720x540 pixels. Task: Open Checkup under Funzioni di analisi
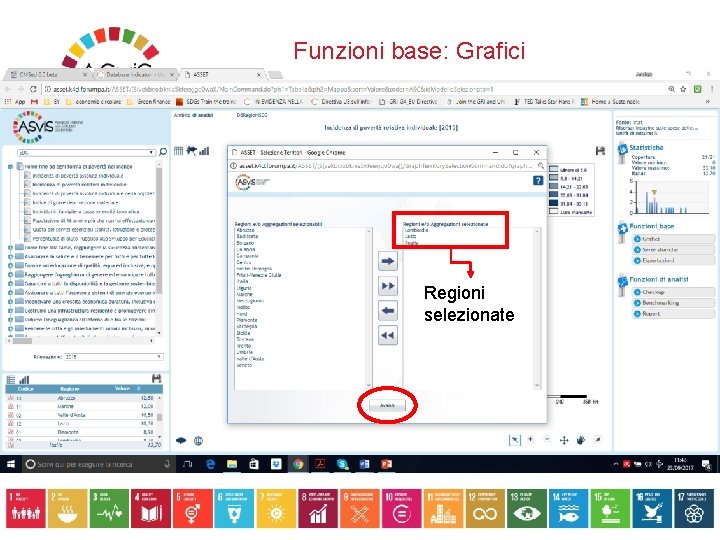point(673,292)
